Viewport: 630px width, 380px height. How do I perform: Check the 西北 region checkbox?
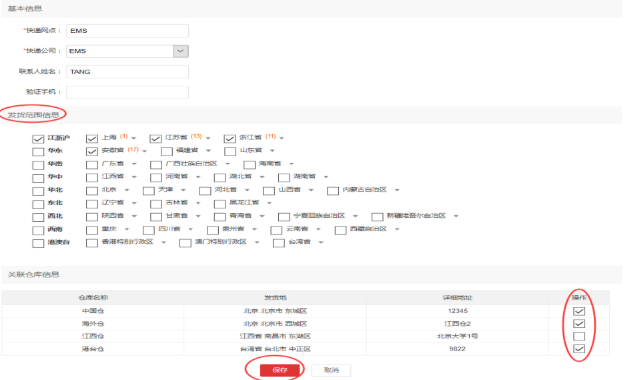tap(38, 217)
